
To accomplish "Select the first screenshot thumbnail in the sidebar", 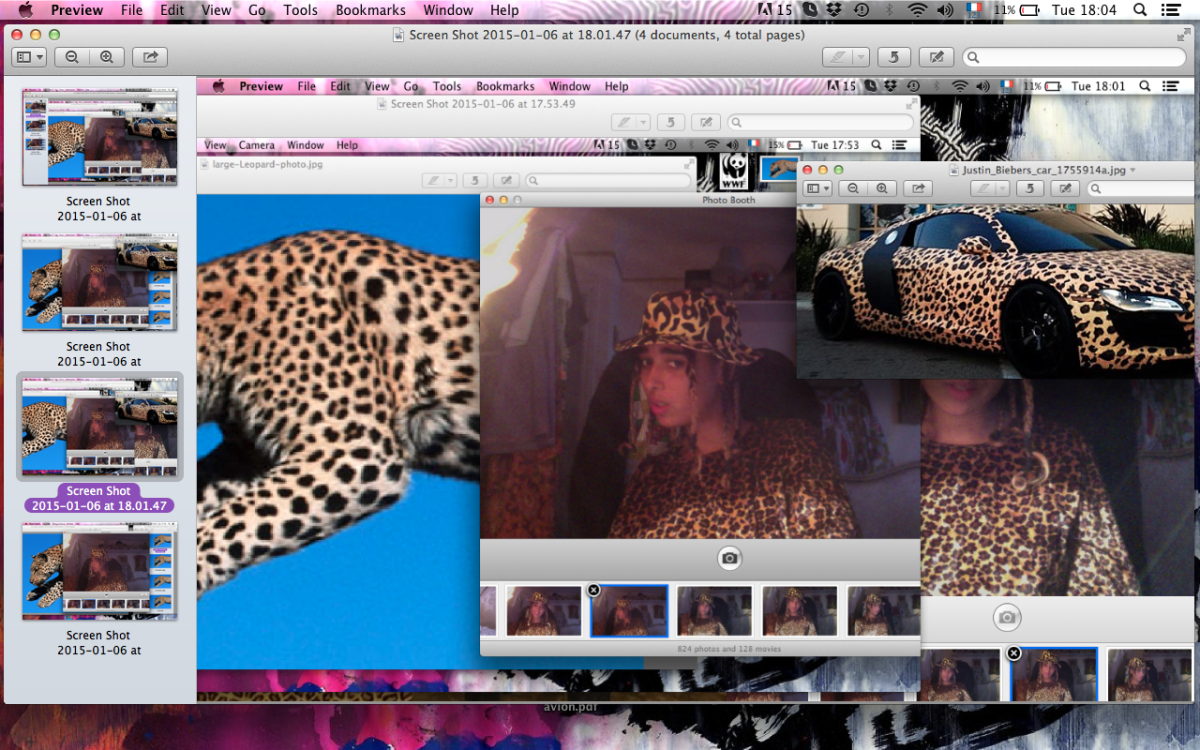I will (99, 138).
